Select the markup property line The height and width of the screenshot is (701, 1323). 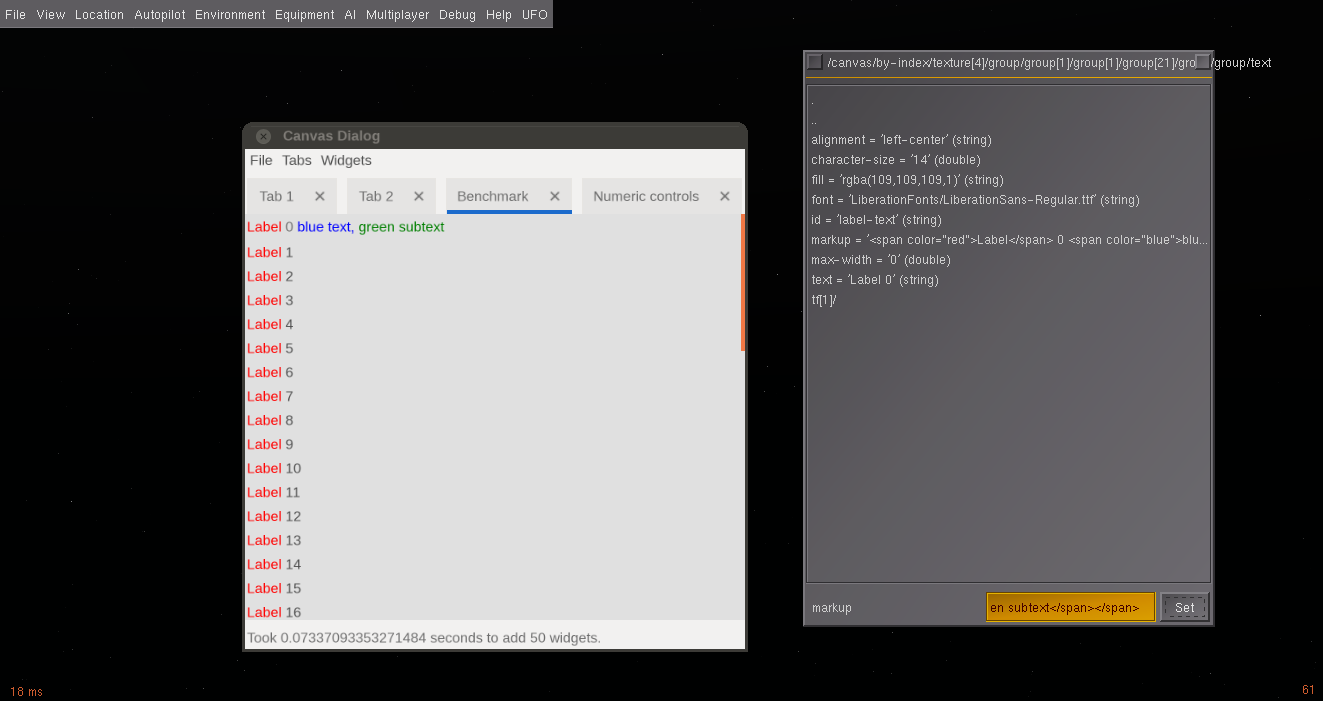coord(1009,240)
